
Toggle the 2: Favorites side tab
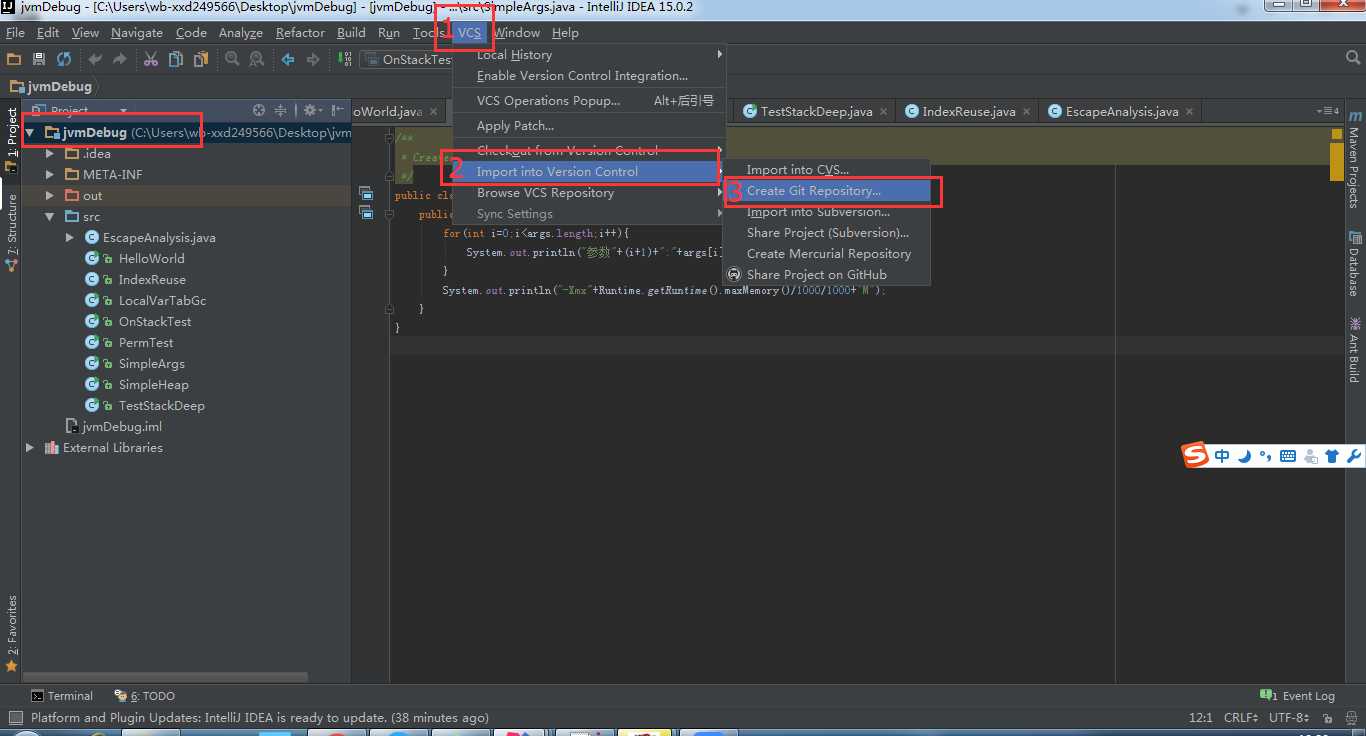12,634
